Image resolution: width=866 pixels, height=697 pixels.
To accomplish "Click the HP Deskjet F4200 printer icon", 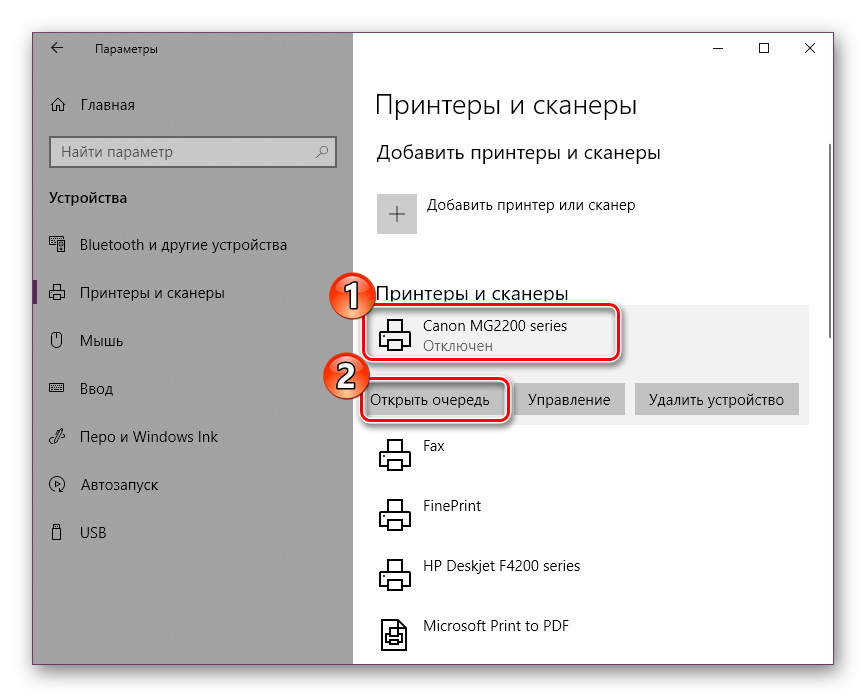I will click(x=395, y=576).
